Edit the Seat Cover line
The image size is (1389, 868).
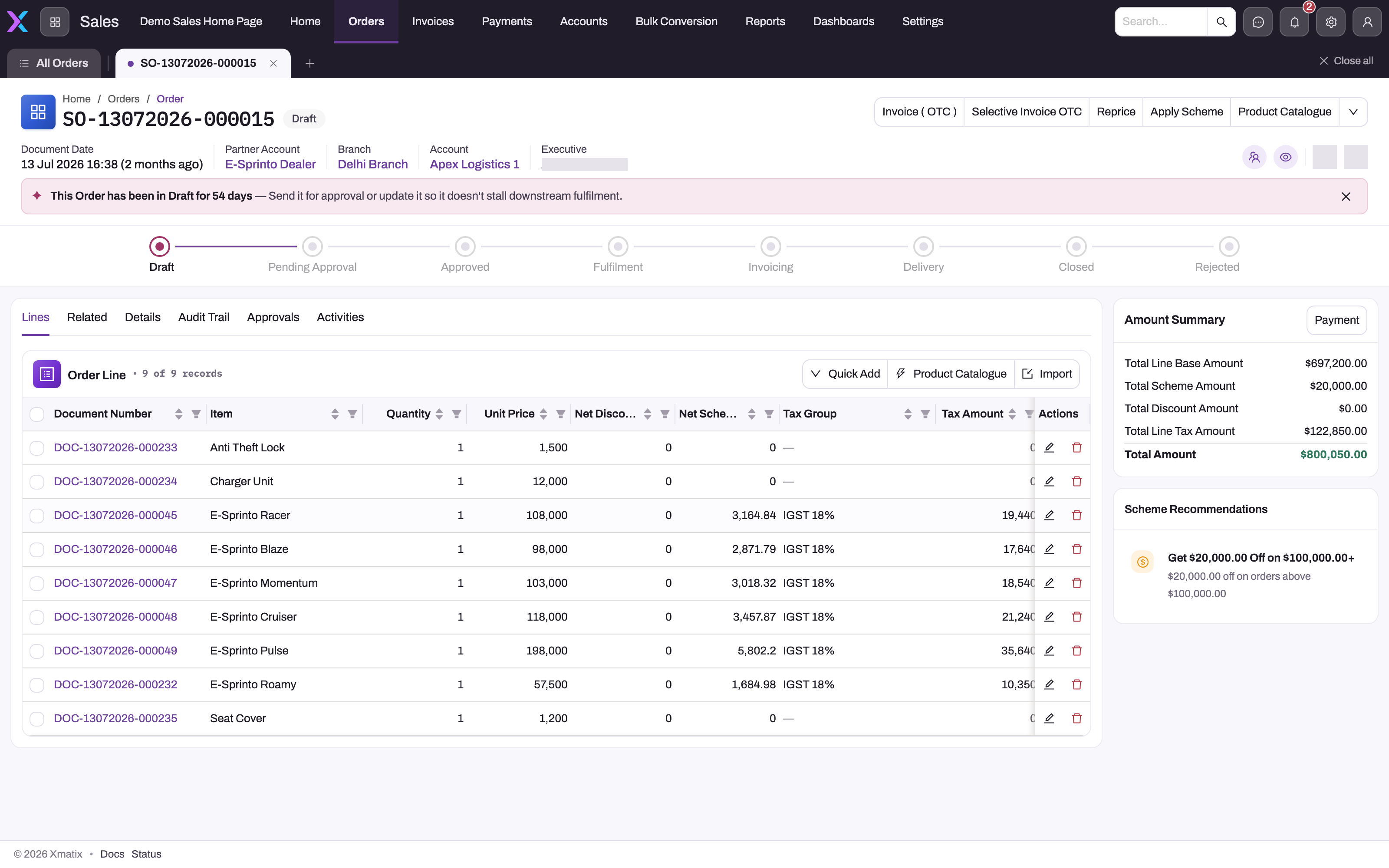(1049, 718)
